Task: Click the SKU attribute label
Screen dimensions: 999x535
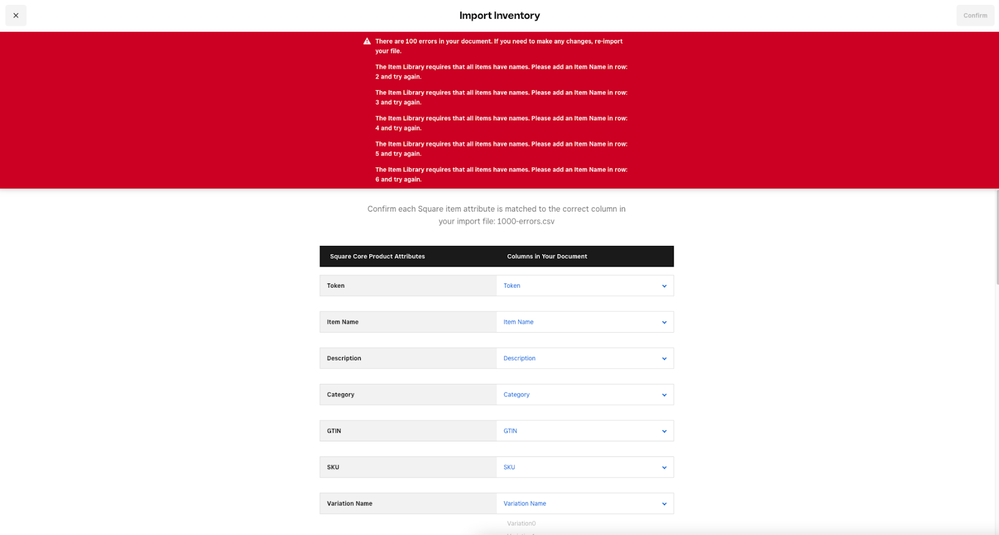Action: 334,467
